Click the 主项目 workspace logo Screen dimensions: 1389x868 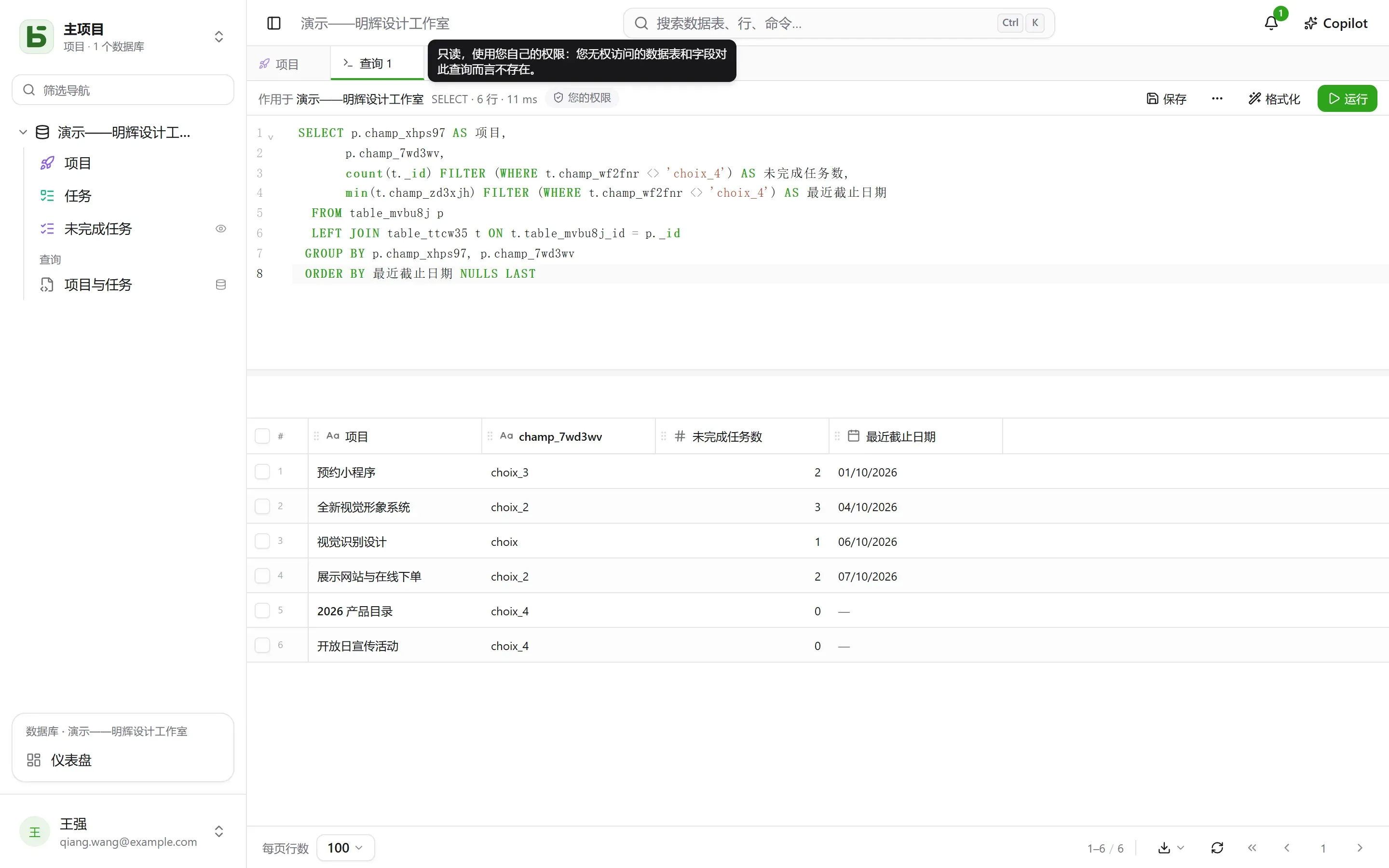point(37,37)
